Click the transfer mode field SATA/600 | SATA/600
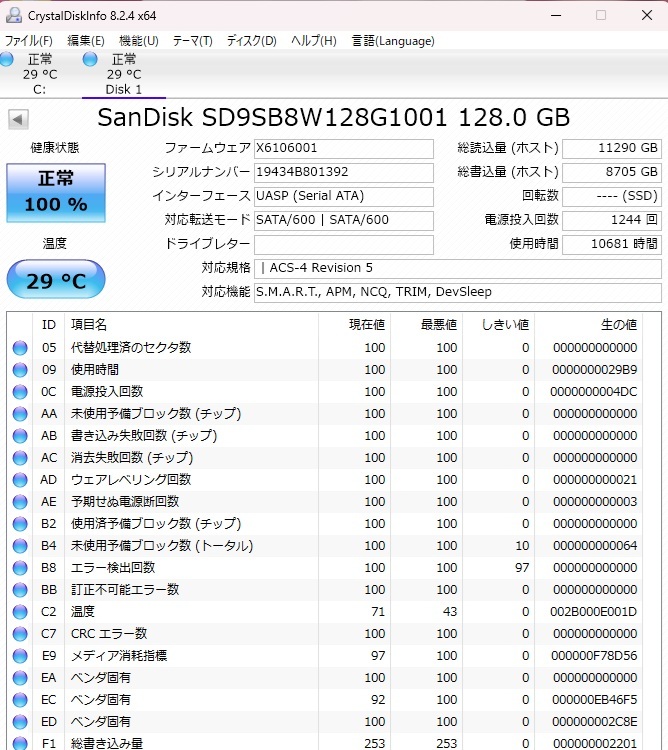 pos(344,220)
